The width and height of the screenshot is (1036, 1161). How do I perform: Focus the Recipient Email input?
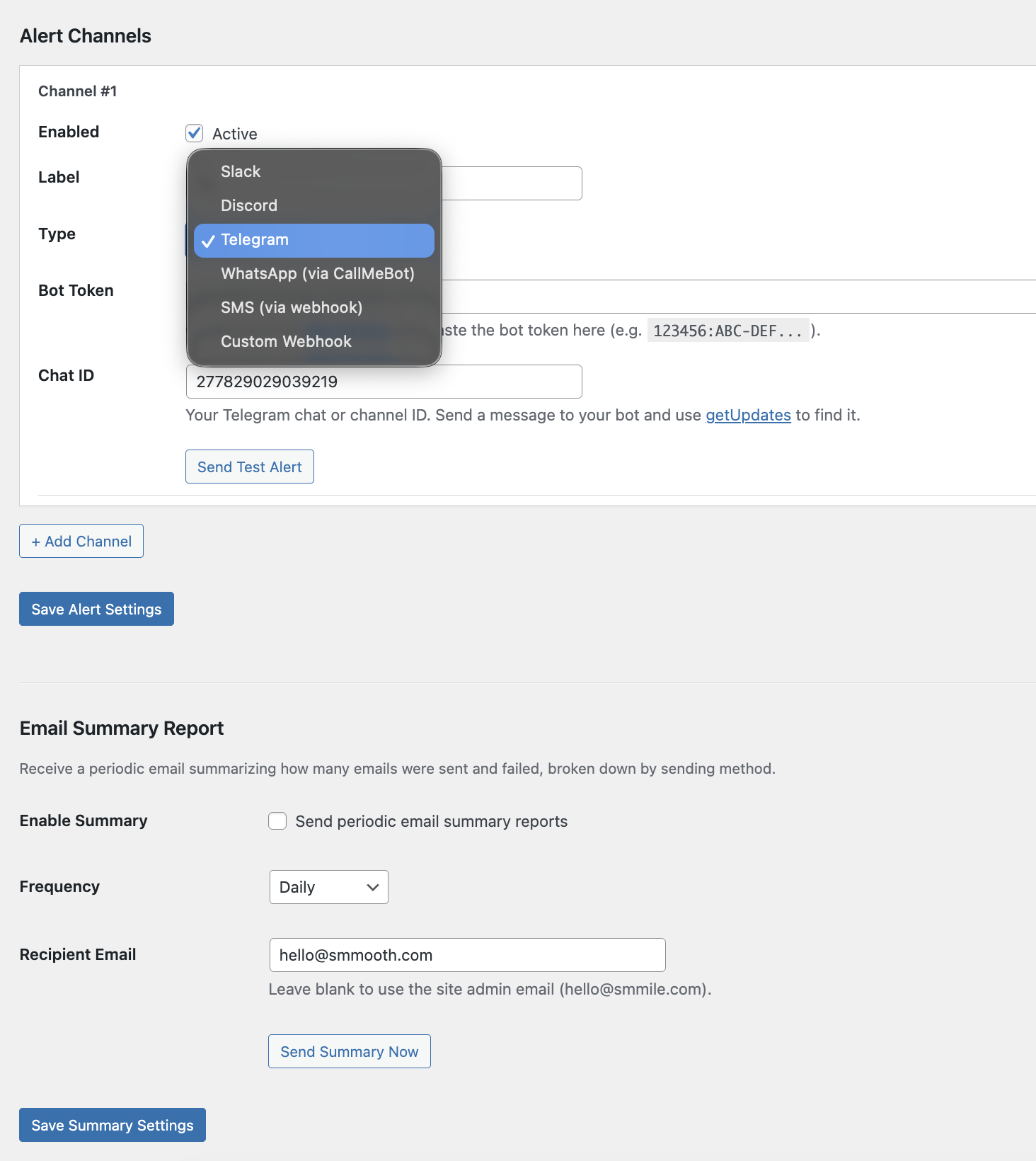[x=467, y=955]
